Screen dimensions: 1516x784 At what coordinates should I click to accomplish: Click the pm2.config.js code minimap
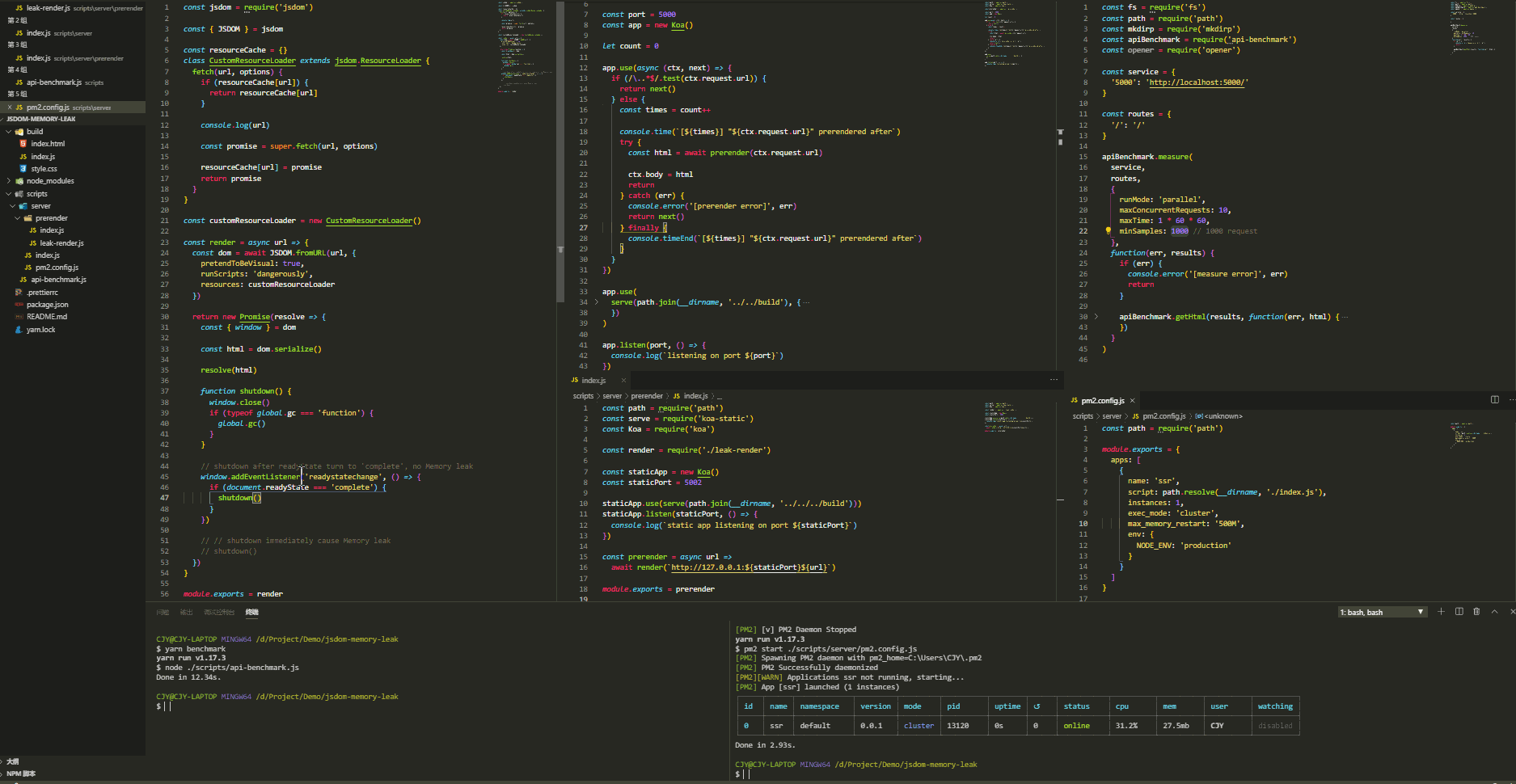click(x=1472, y=435)
